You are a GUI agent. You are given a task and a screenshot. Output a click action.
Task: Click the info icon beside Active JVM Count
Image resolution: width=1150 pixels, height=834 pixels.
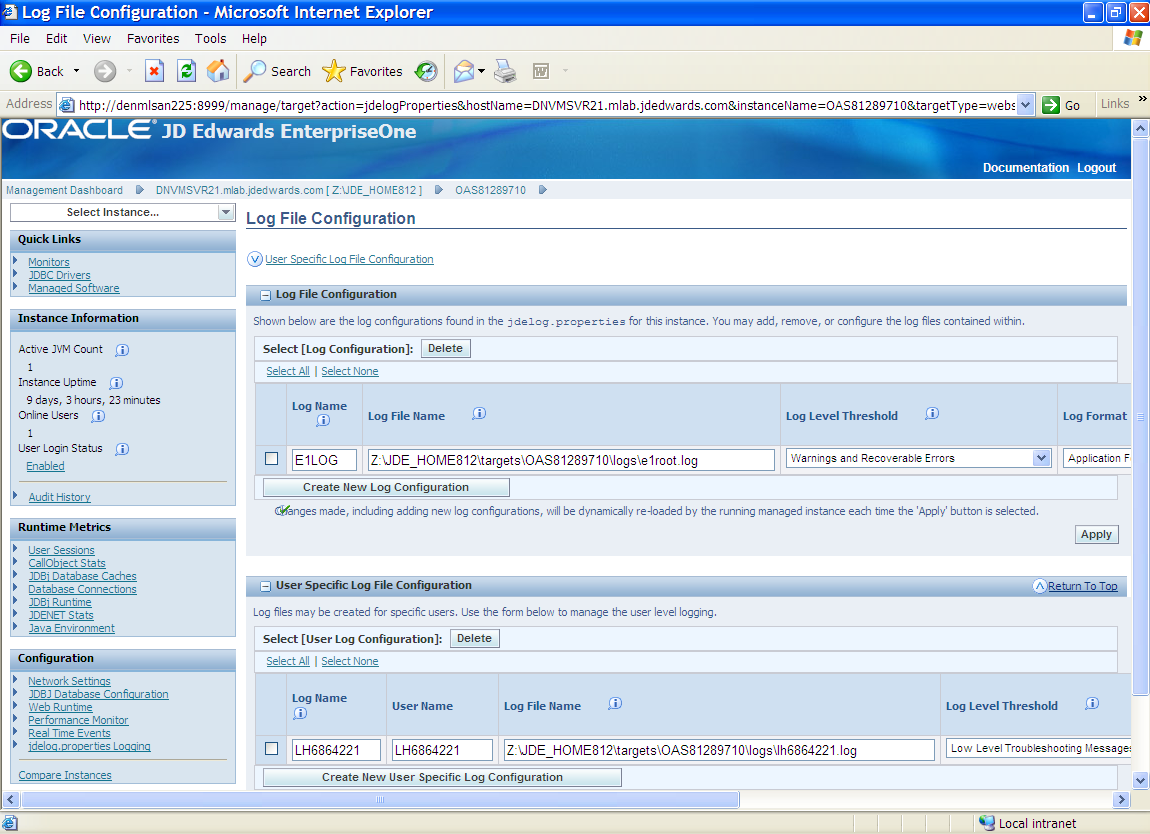pyautogui.click(x=122, y=350)
